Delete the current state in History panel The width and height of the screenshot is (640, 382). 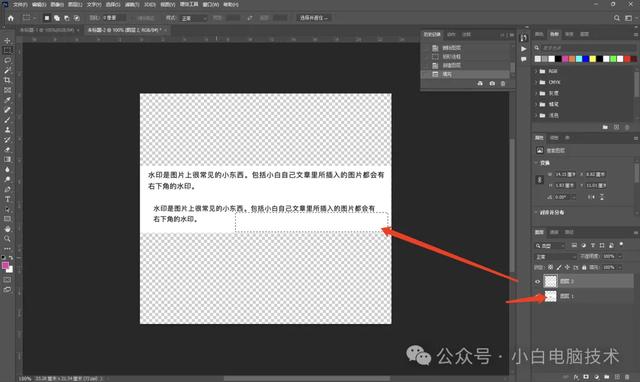503,83
